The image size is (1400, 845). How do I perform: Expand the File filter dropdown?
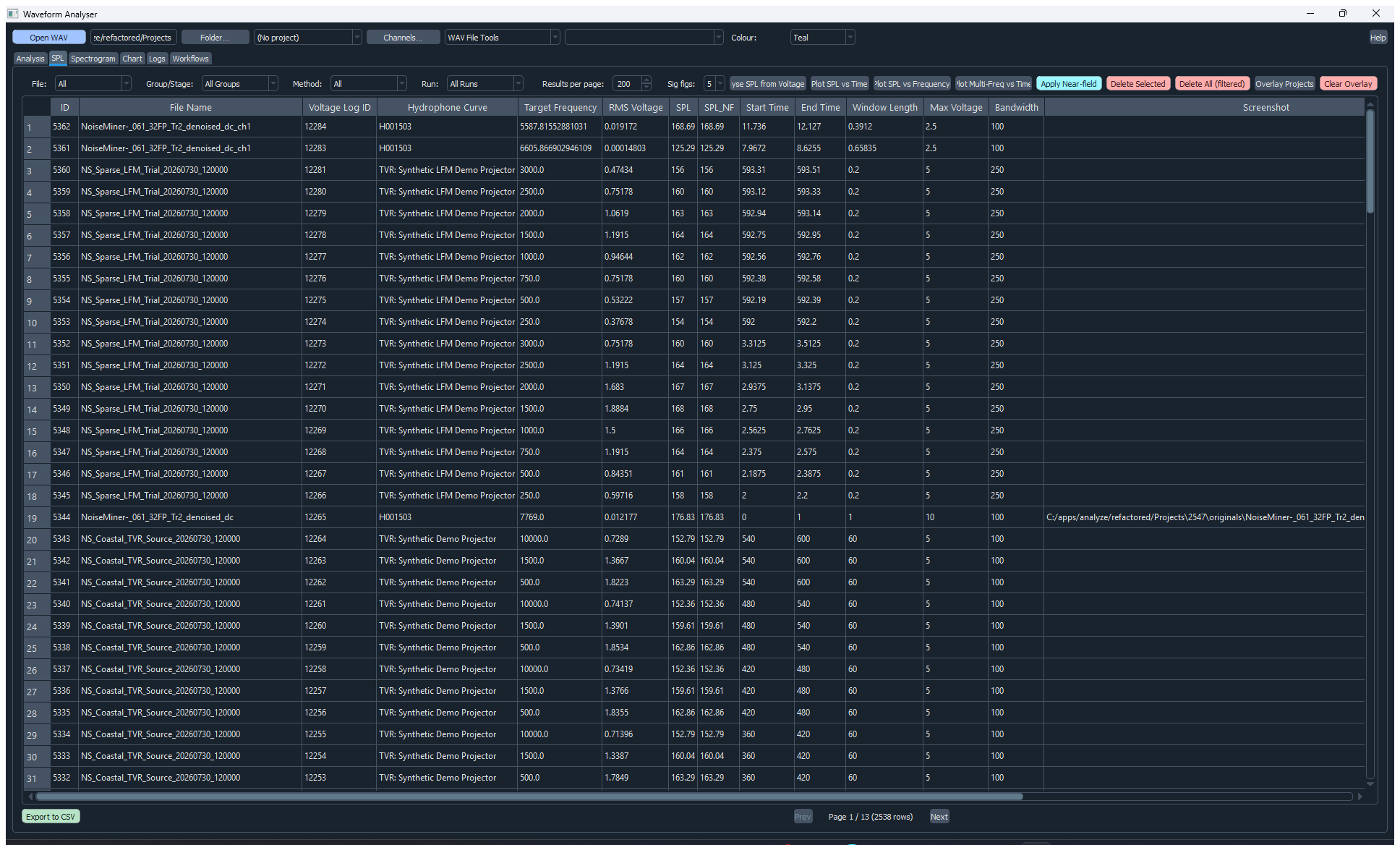pyautogui.click(x=93, y=84)
